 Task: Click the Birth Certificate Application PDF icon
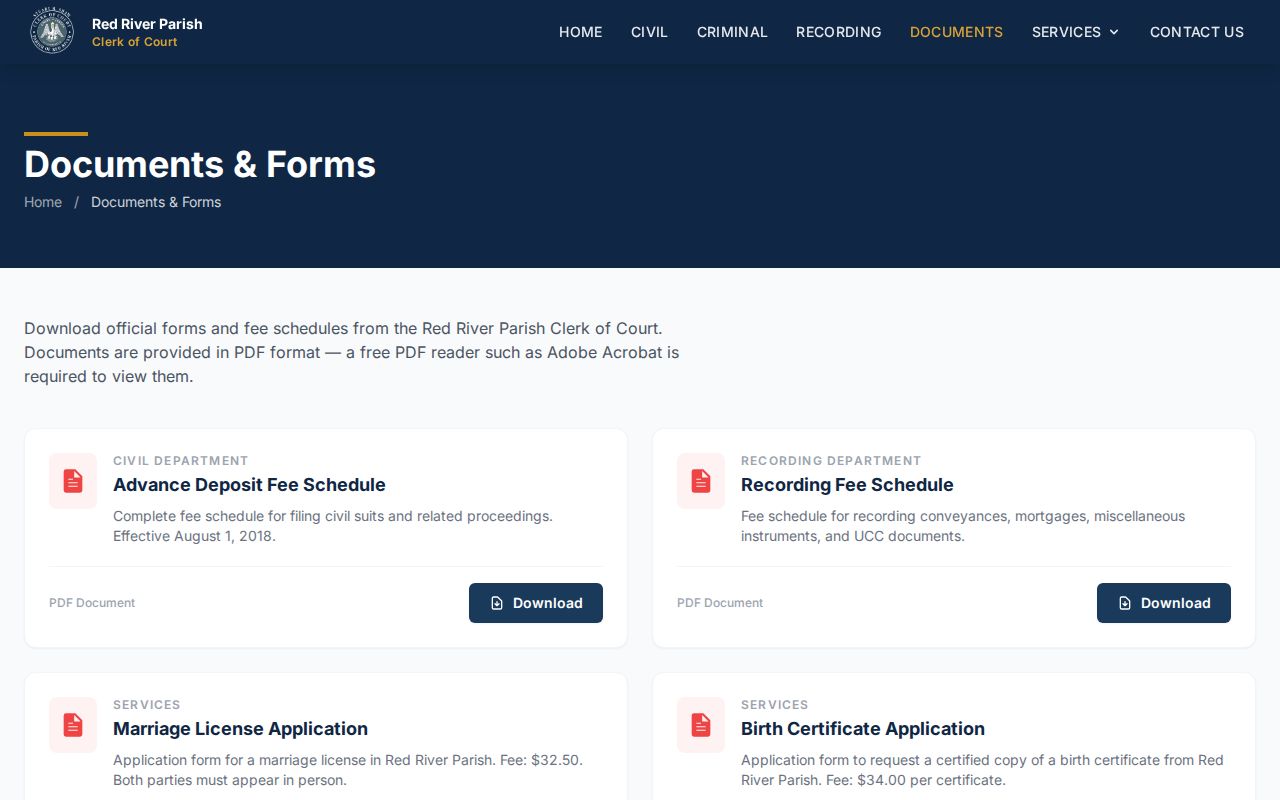701,725
